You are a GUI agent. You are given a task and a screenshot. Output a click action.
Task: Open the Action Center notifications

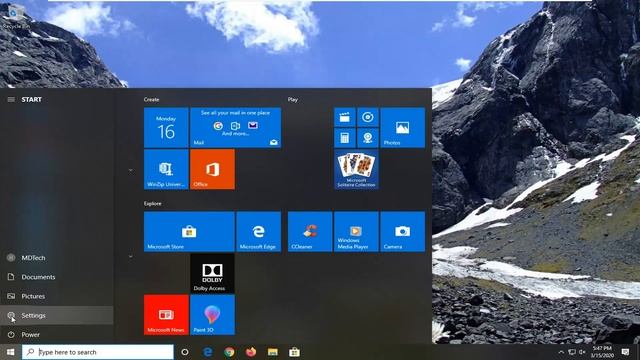pyautogui.click(x=625, y=352)
